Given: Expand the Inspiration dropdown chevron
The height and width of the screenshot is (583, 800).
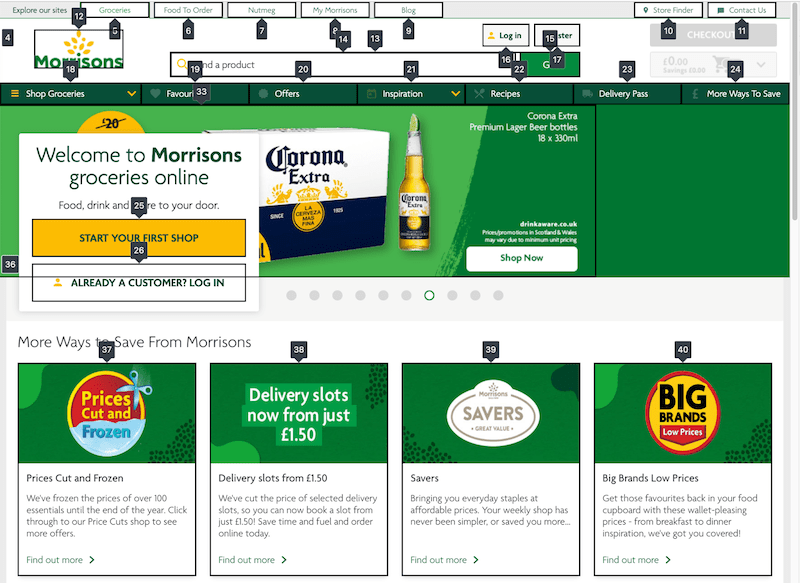Looking at the screenshot, I should (456, 94).
